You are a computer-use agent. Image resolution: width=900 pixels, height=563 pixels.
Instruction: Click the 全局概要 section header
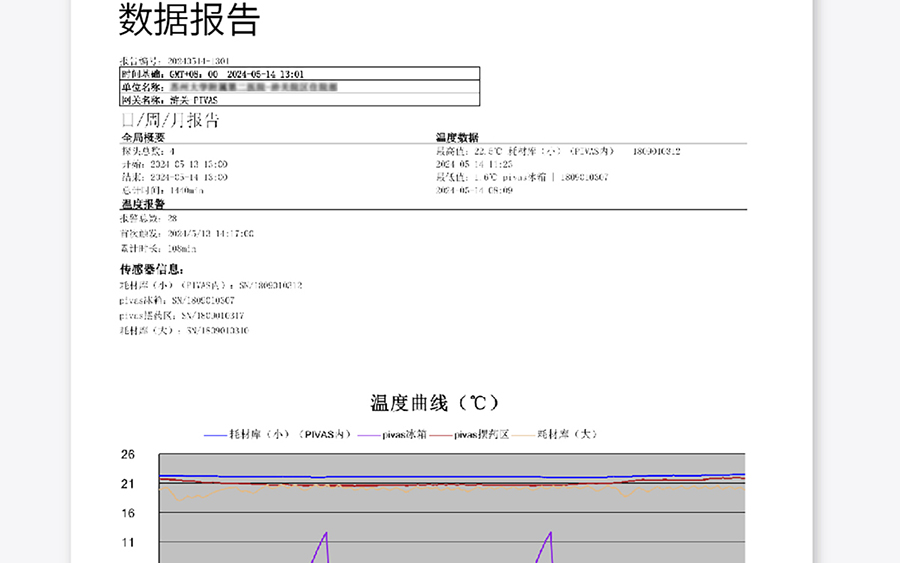pyautogui.click(x=143, y=137)
